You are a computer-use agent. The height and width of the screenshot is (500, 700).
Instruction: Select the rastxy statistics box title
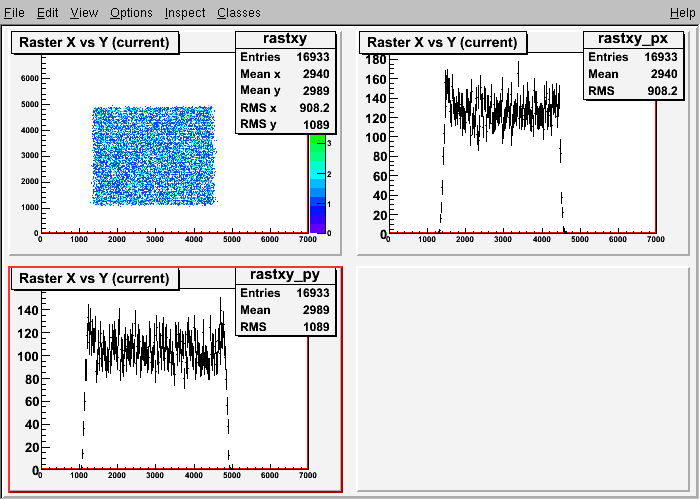285,39
